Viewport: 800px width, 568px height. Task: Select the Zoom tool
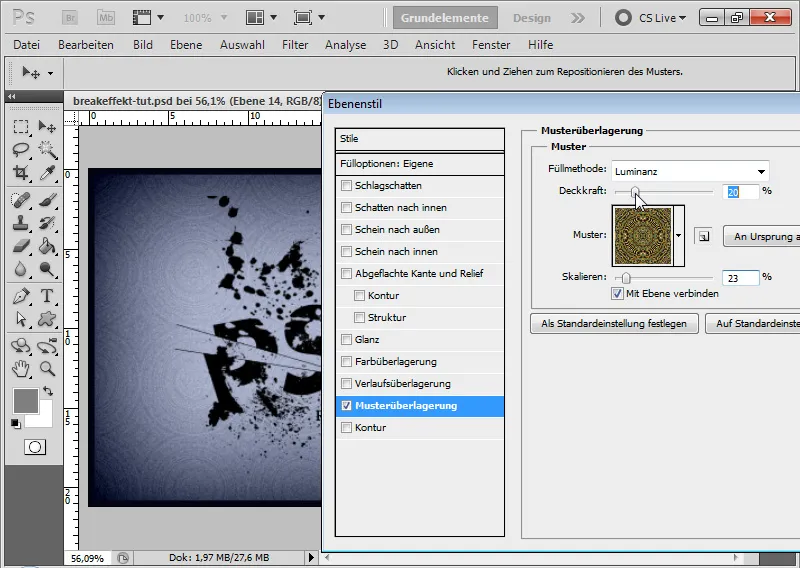click(x=47, y=368)
